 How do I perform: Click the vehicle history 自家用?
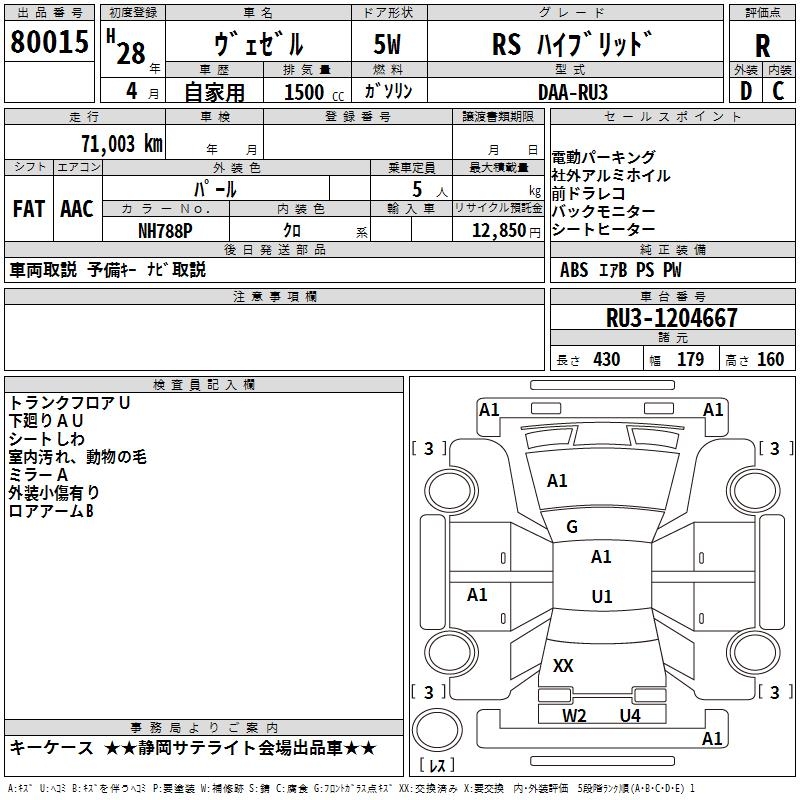(214, 92)
